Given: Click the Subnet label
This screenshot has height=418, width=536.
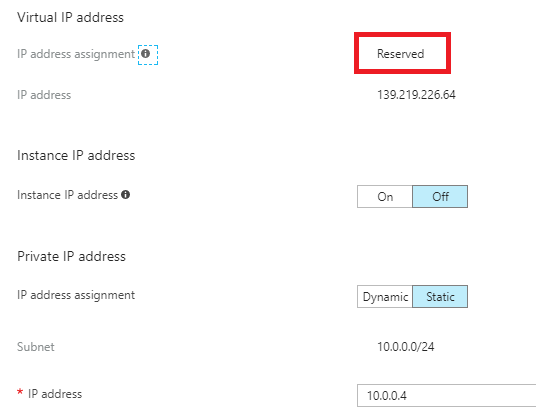Looking at the screenshot, I should pos(36,347).
